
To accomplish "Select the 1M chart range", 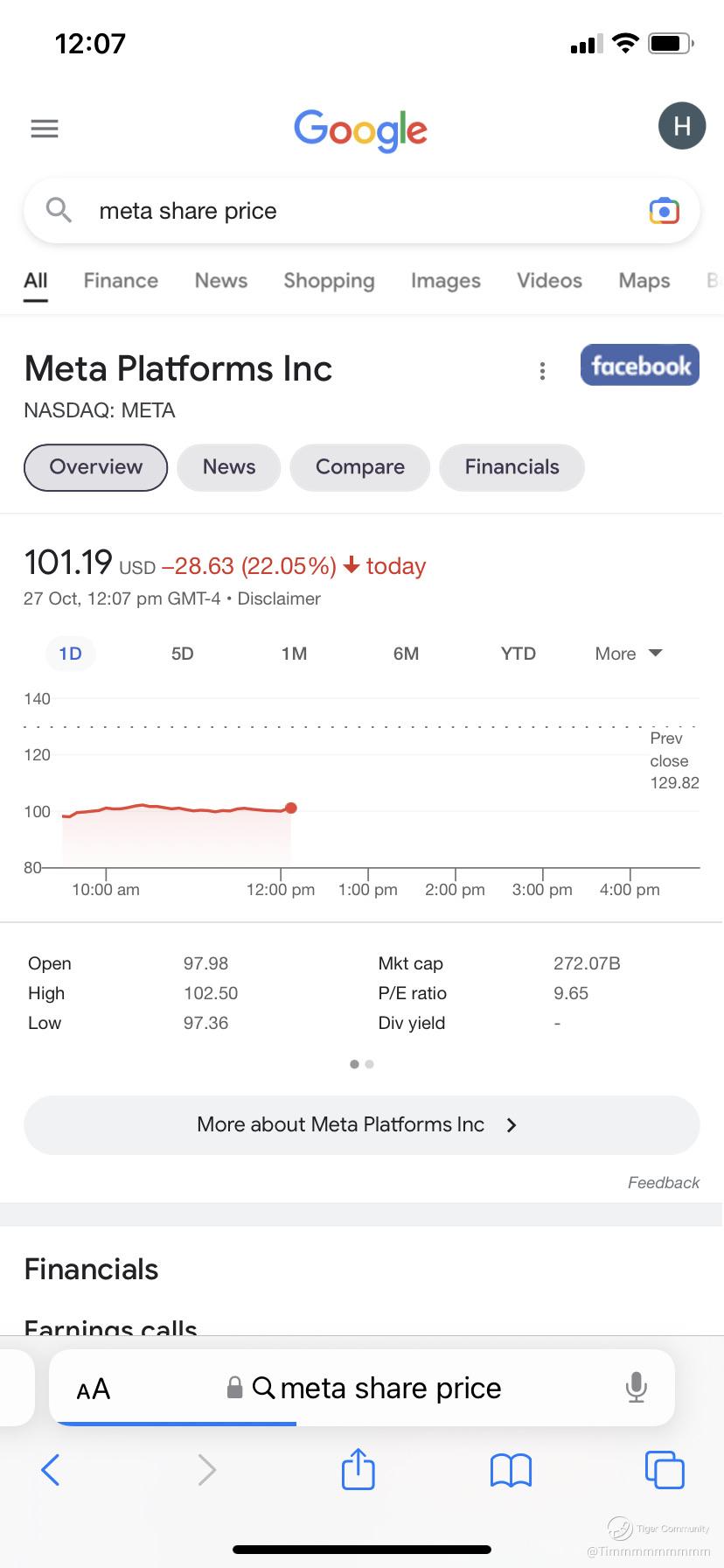I will (294, 654).
